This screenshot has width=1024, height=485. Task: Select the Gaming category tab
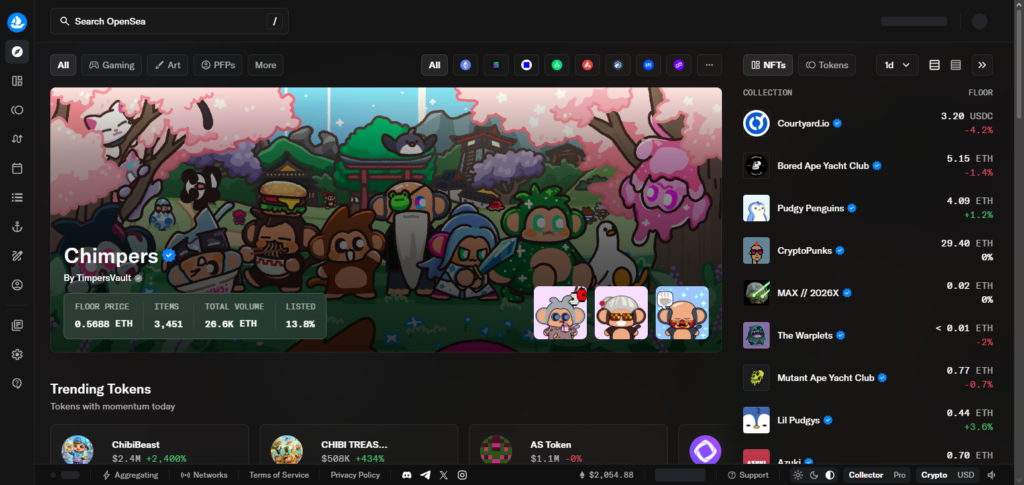tap(111, 65)
